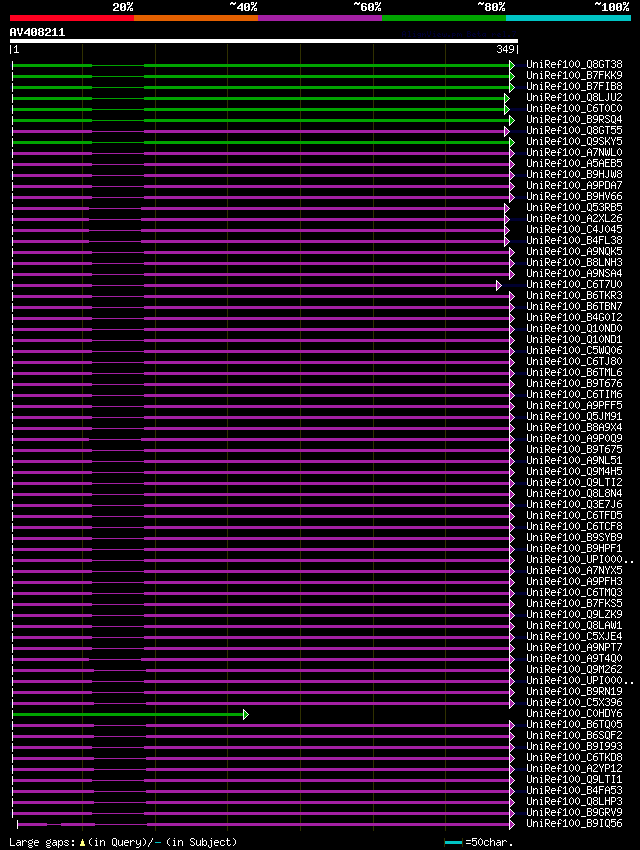
Task: Click the purple arrowhead of the Q8GT55 hit
Action: [507, 131]
